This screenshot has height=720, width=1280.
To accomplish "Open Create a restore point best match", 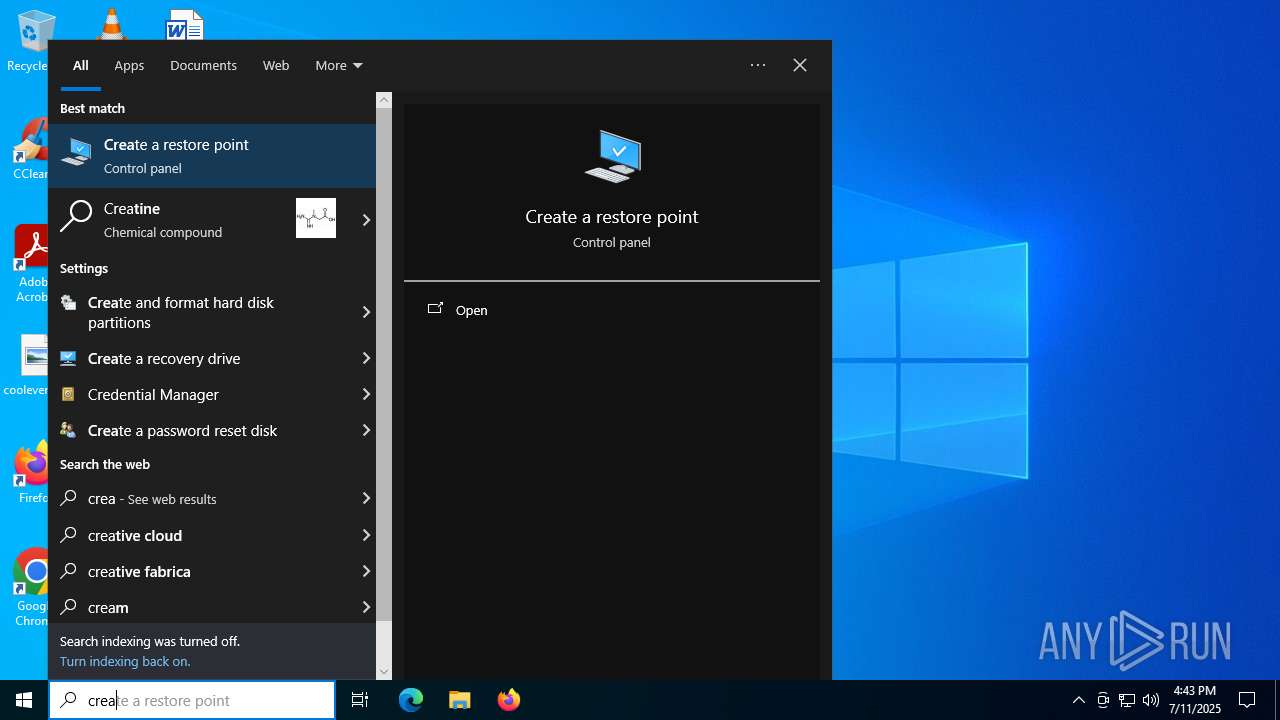I will pyautogui.click(x=212, y=156).
